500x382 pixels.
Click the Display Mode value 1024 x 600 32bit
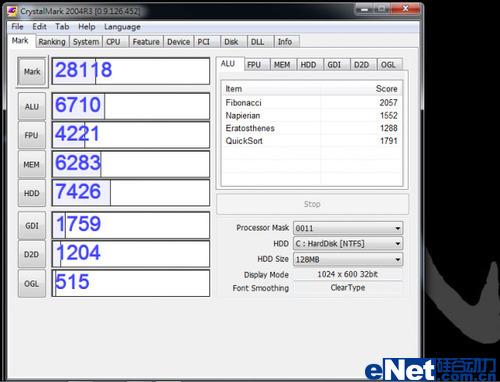tap(347, 274)
